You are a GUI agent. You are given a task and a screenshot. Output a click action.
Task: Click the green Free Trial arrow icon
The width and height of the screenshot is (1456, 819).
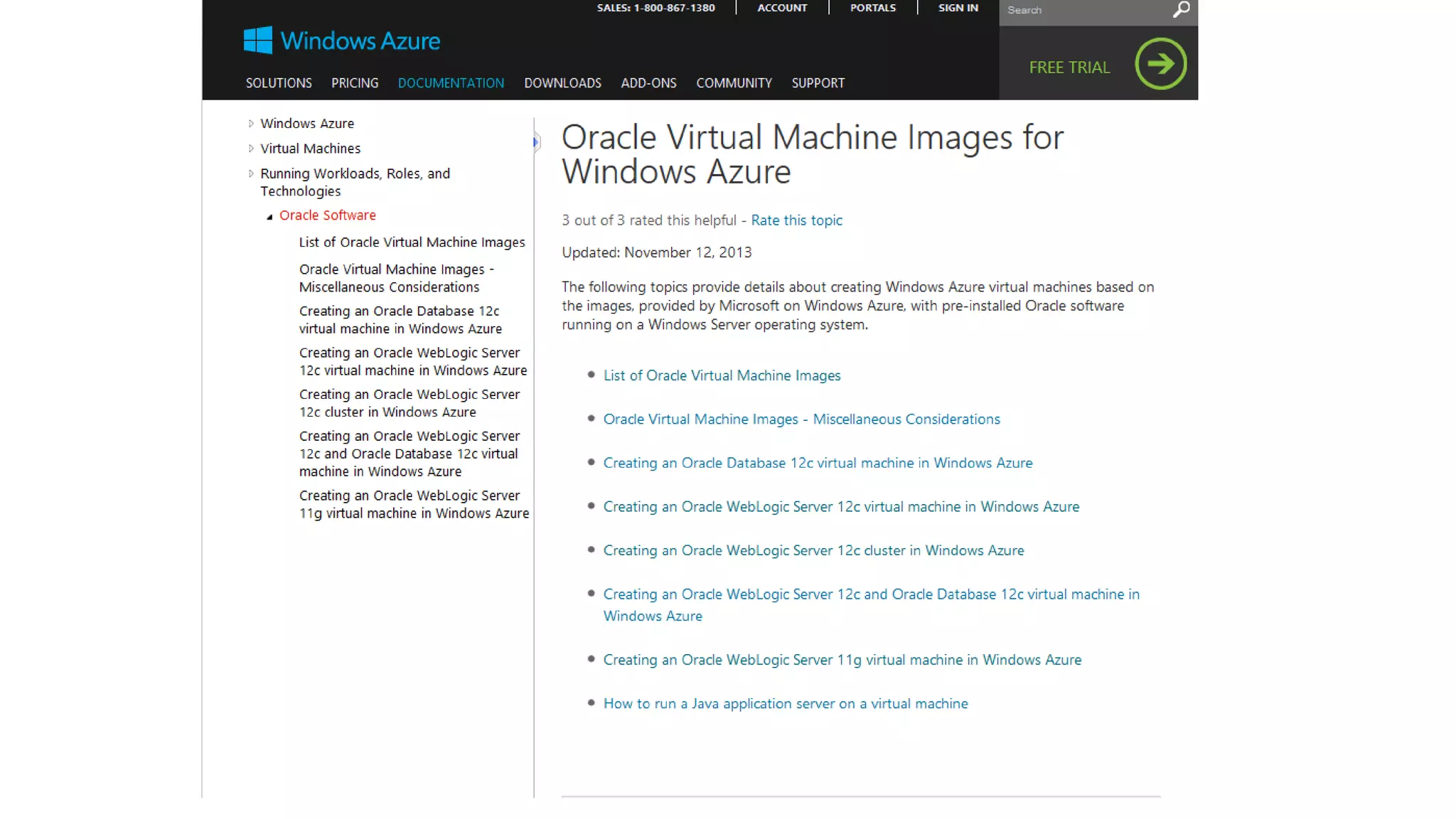pyautogui.click(x=1160, y=64)
